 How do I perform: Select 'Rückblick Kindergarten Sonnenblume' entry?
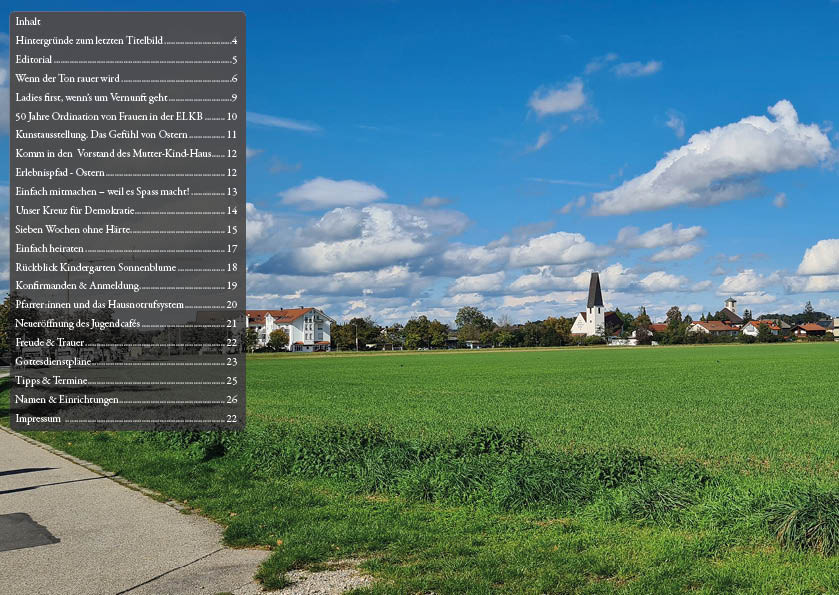click(x=96, y=267)
